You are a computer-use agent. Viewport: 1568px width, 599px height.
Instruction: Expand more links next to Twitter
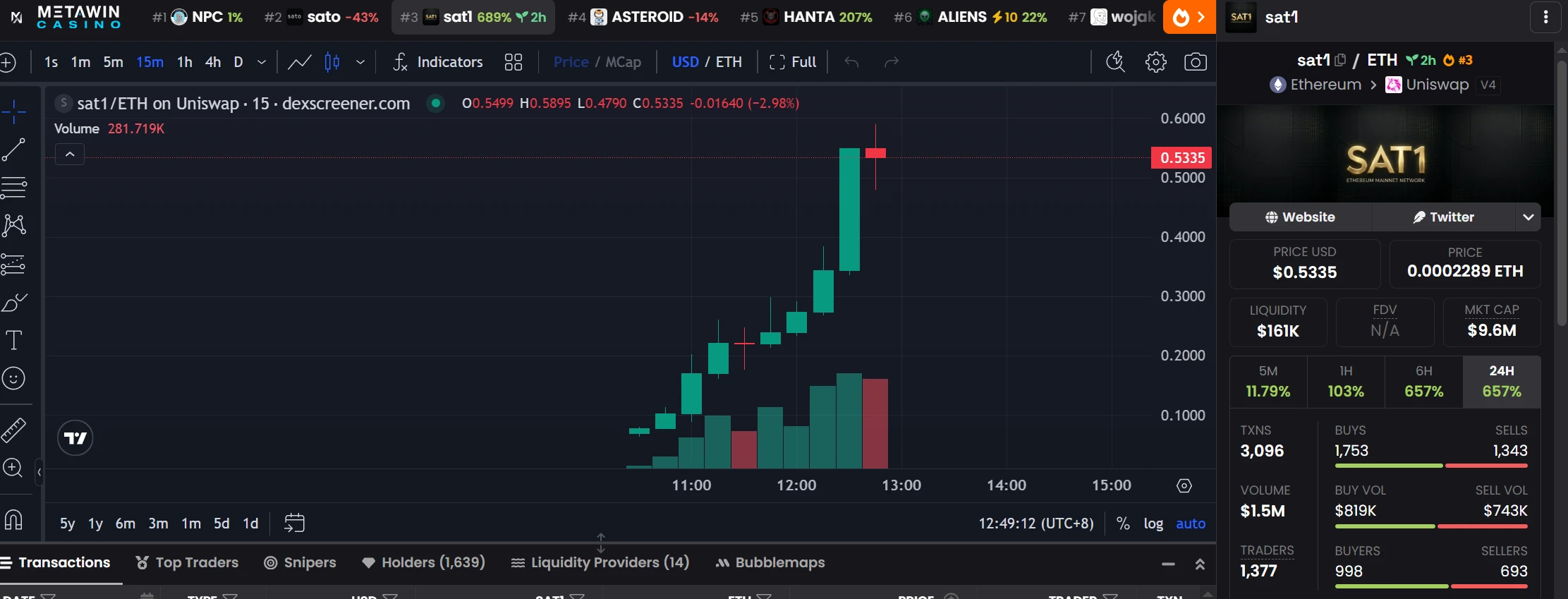click(x=1528, y=217)
